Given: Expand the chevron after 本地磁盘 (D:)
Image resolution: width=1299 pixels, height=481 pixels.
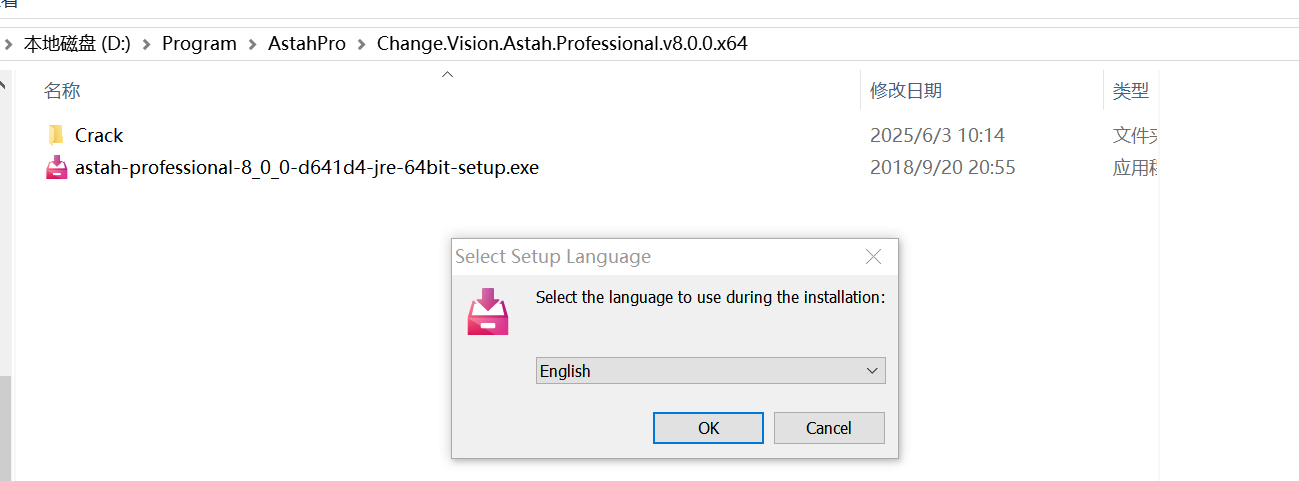Looking at the screenshot, I should pyautogui.click(x=146, y=44).
